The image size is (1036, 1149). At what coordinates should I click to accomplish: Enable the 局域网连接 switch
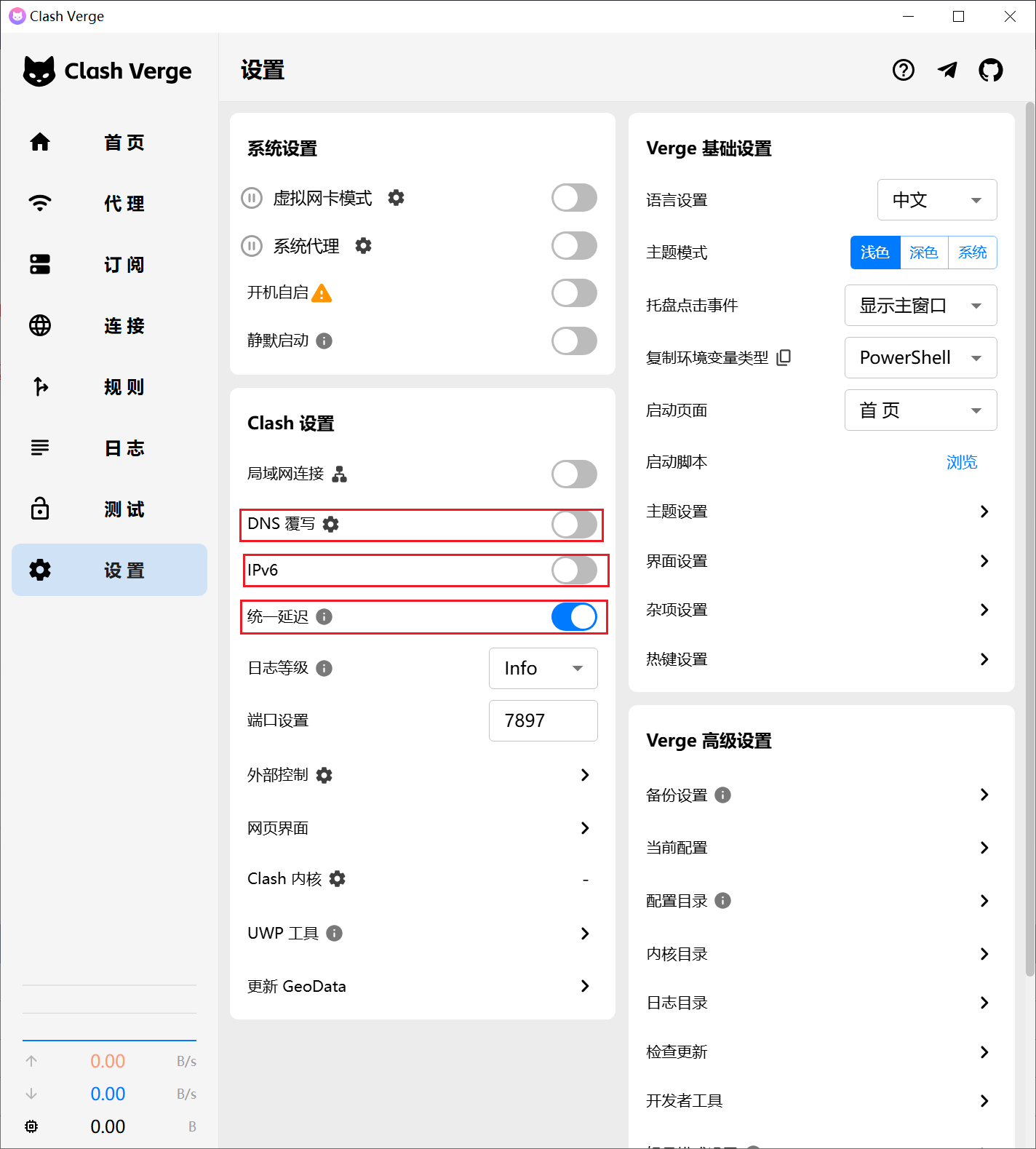[574, 474]
